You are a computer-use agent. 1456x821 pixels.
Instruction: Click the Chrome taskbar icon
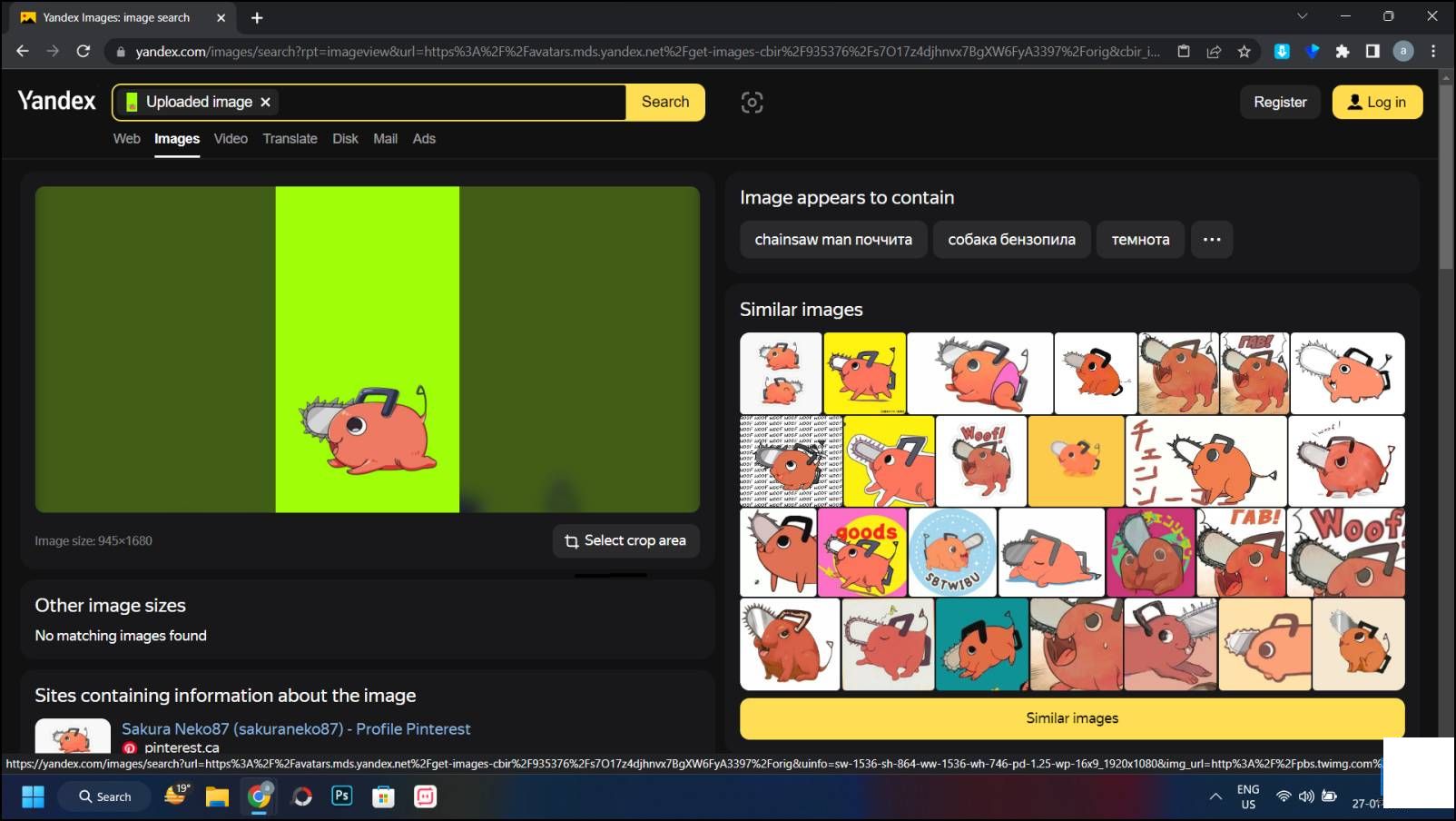click(260, 796)
